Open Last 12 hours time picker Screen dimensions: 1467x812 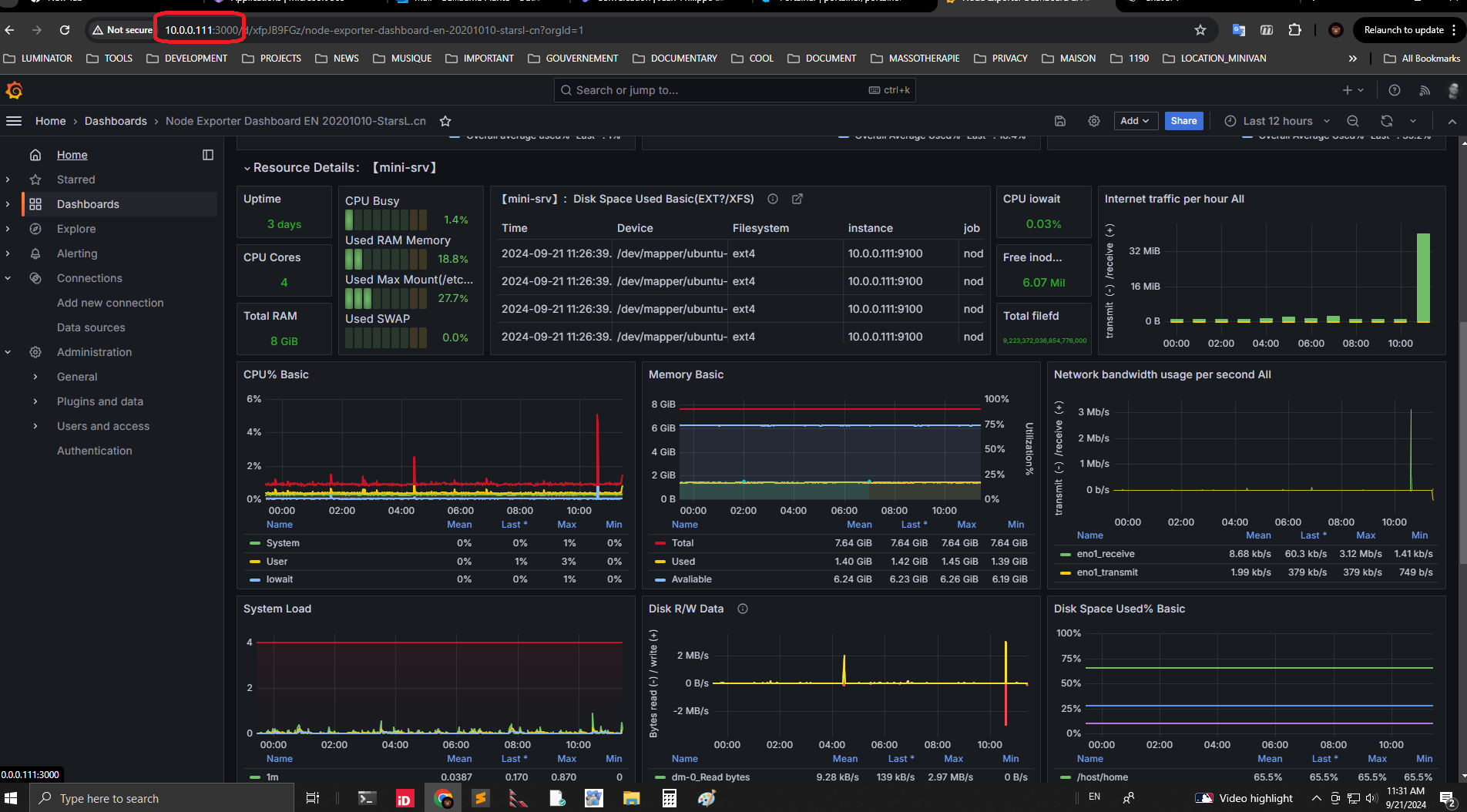(x=1277, y=121)
